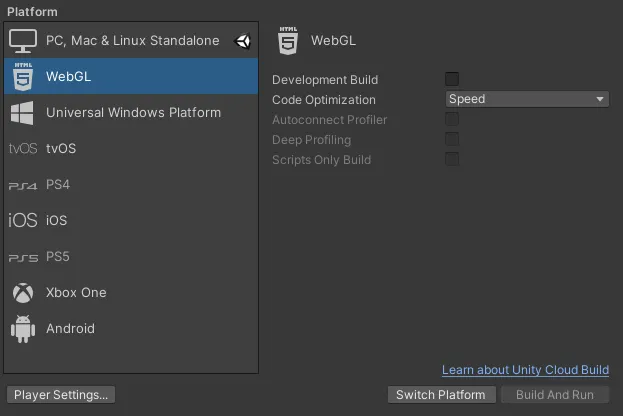Open the Code Optimization dropdown

coord(527,99)
